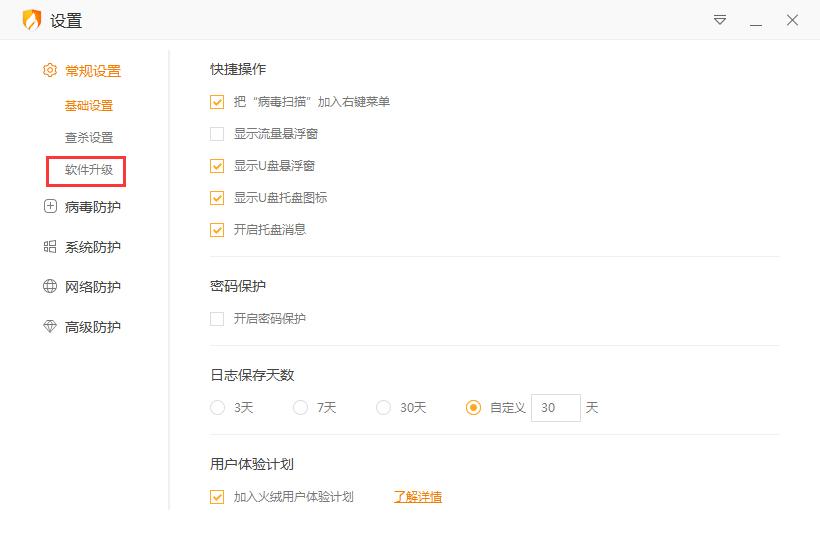Select the 7天 log retention option

301,408
